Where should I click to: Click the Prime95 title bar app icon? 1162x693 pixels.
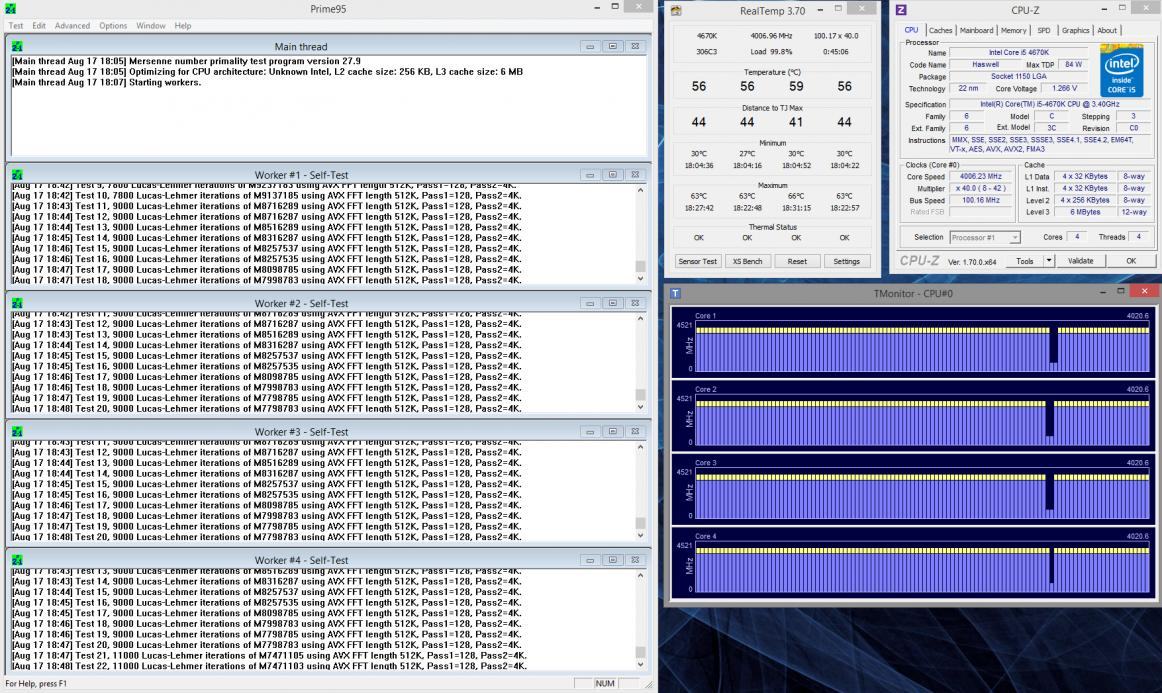pos(10,9)
